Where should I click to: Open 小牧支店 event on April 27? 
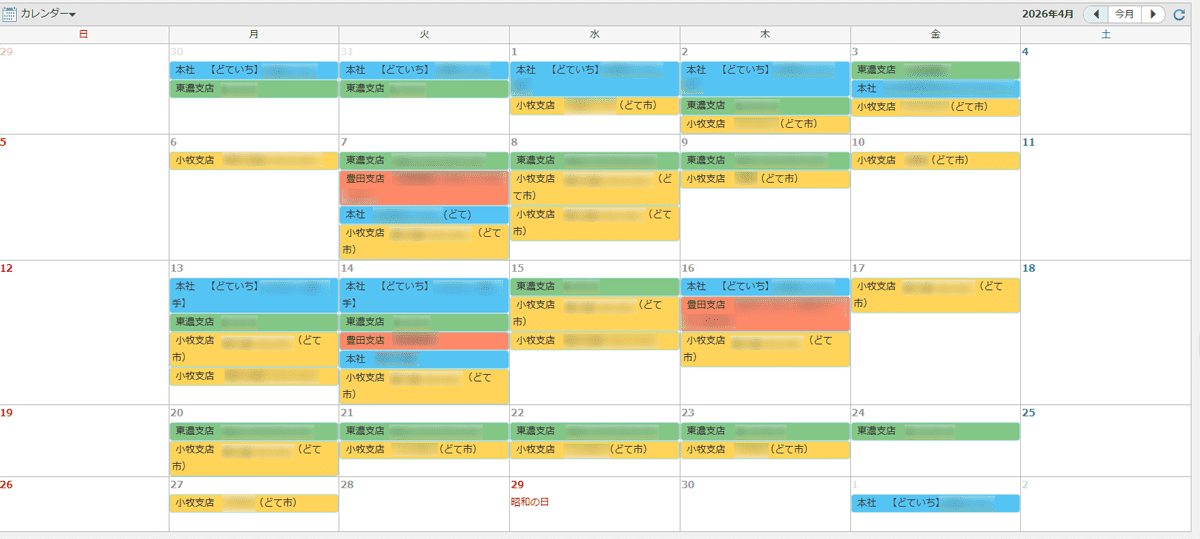click(254, 503)
